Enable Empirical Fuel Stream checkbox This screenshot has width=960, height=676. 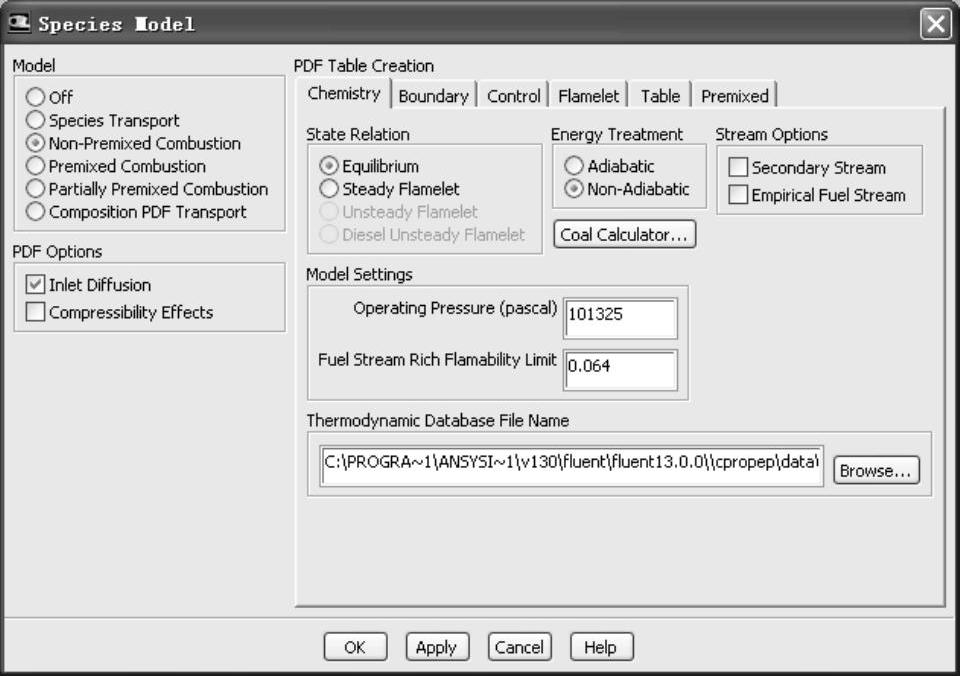(738, 195)
